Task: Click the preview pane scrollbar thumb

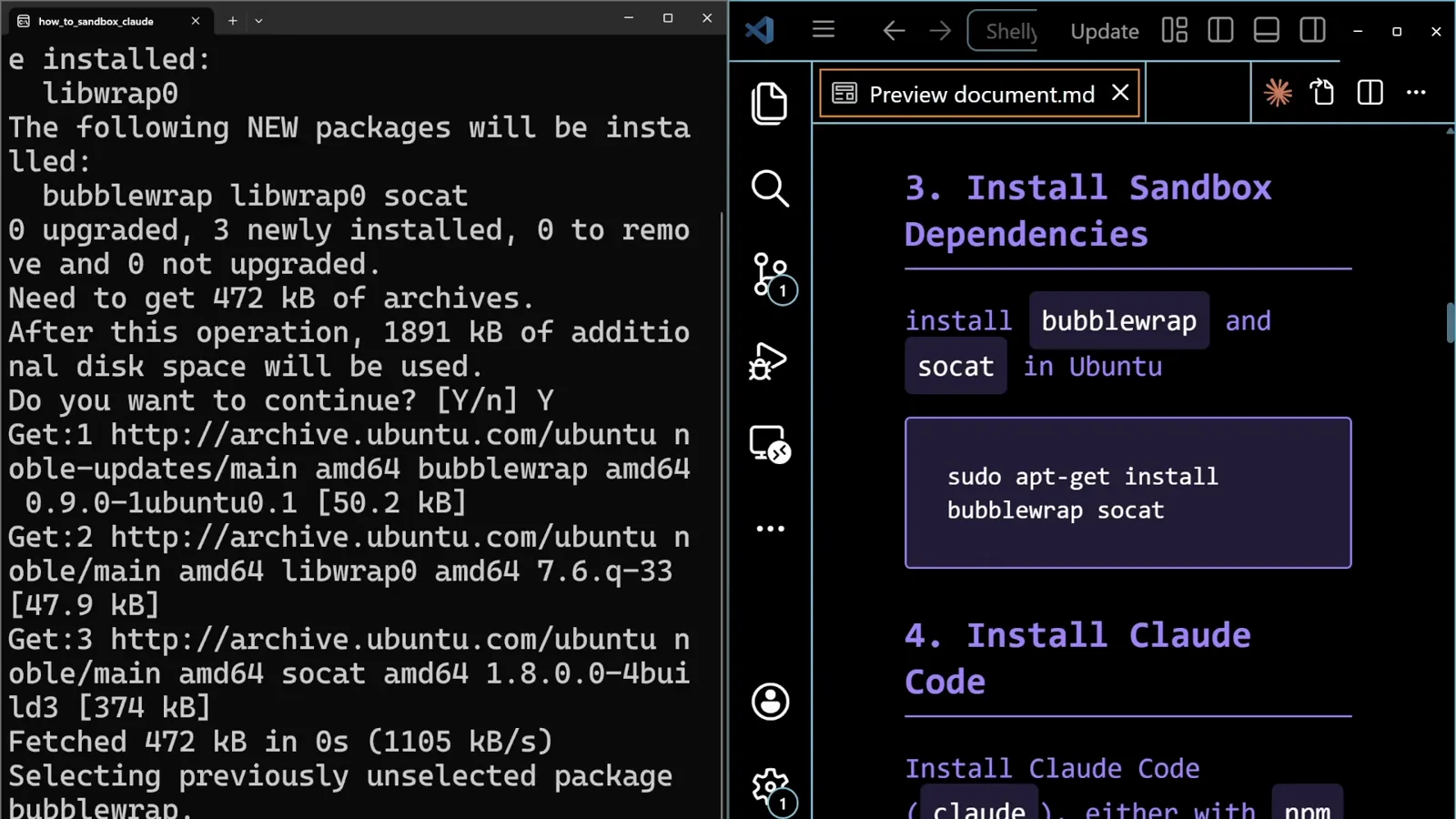Action: tap(1450, 322)
